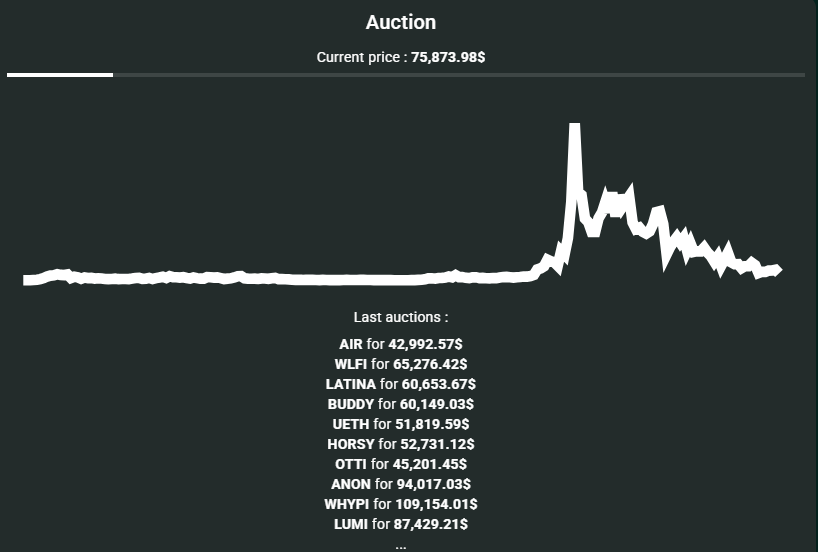The height and width of the screenshot is (552, 818).
Task: Select the UETH for 51,819.59$ row
Action: click(x=400, y=424)
